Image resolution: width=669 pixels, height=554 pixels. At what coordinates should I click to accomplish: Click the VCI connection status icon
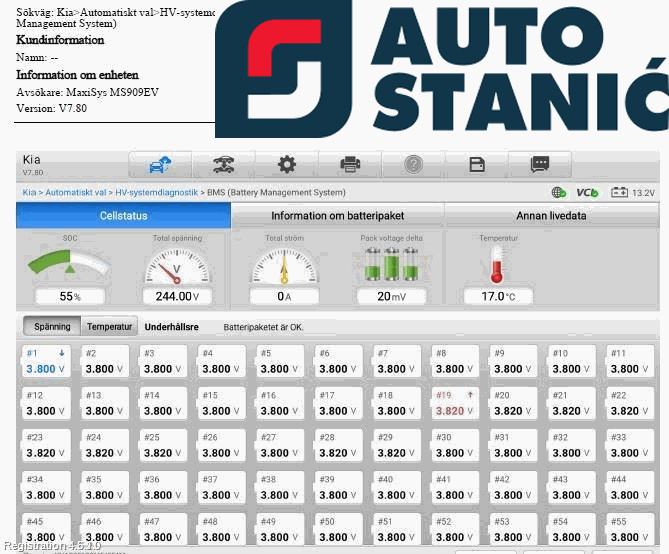click(588, 192)
